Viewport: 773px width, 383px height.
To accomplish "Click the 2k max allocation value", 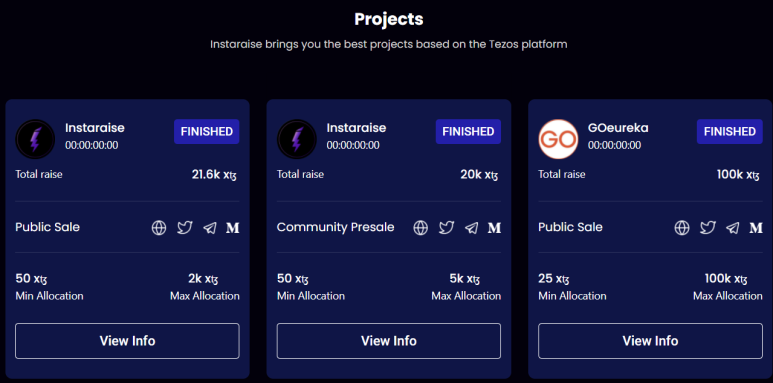I will pos(203,279).
